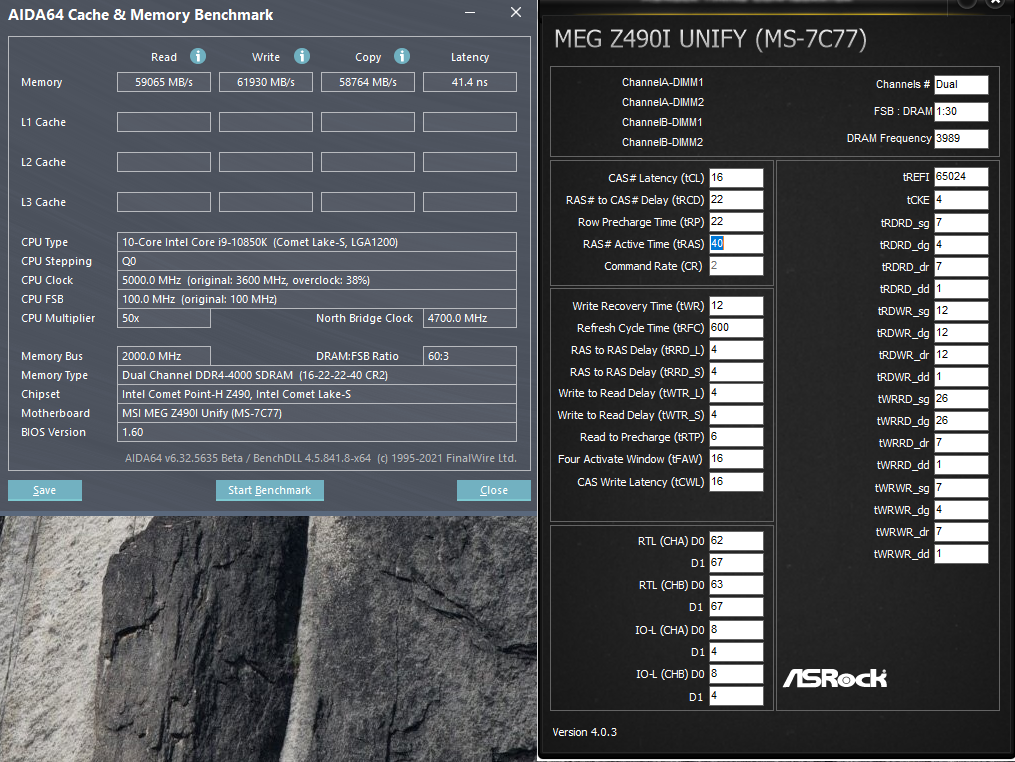Click the Close button in AIDA64
The width and height of the screenshot is (1015, 762).
point(493,490)
